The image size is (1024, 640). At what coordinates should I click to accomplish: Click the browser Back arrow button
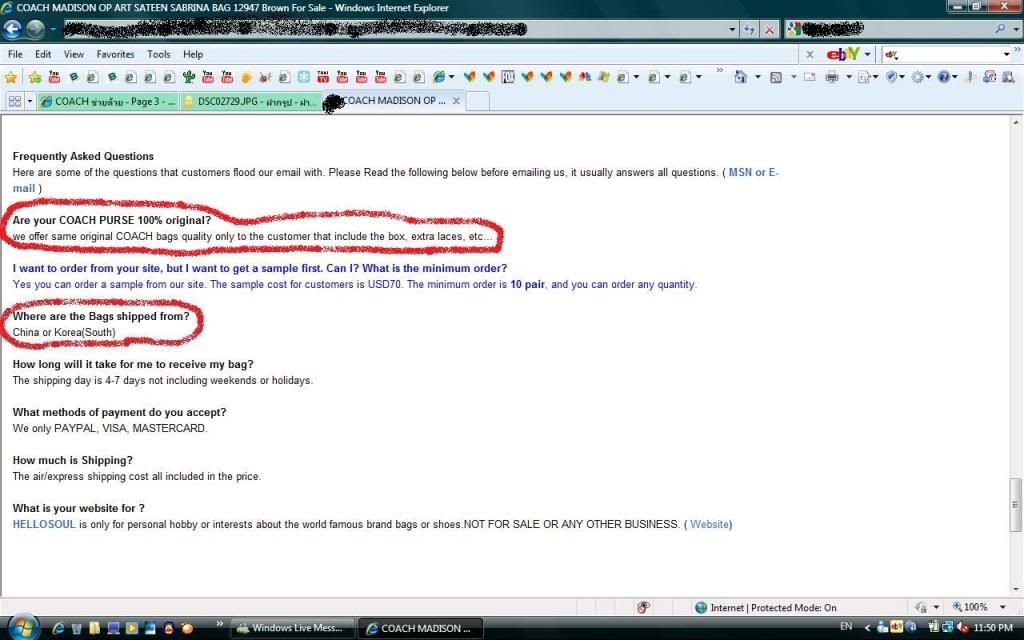(13, 29)
